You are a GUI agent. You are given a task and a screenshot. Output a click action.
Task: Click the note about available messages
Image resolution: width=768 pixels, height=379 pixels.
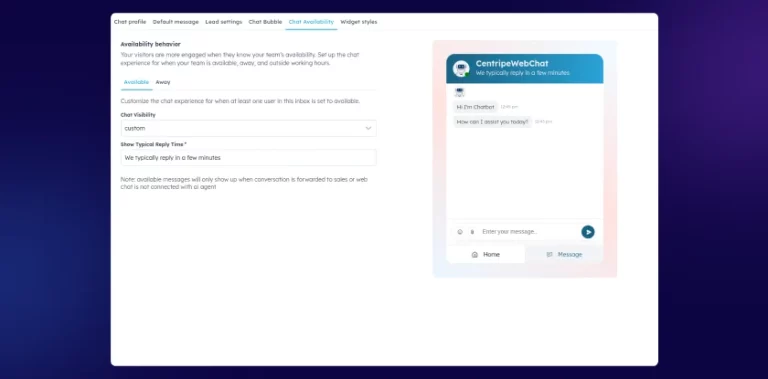coord(244,183)
